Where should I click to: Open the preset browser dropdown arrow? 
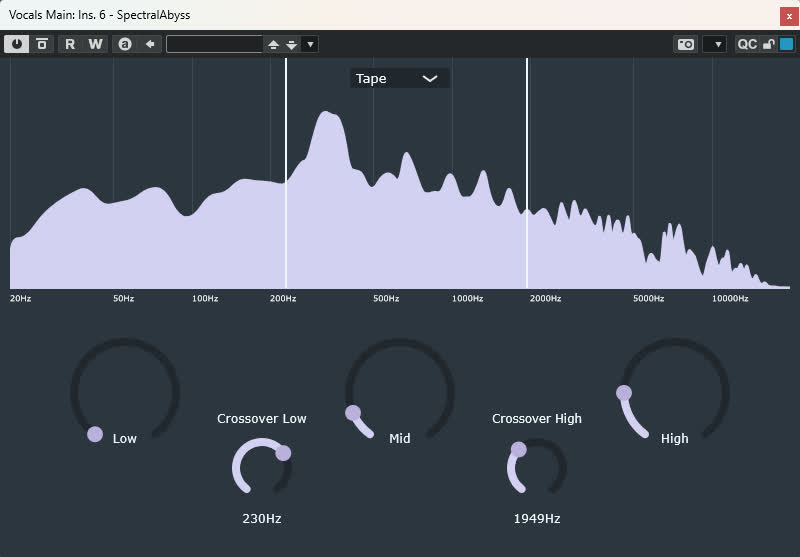310,44
